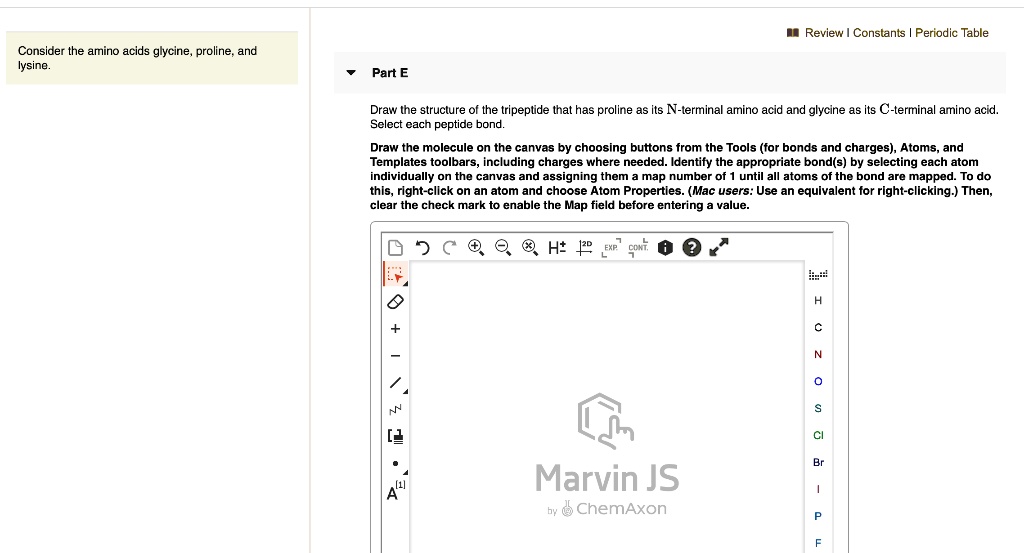Select the Eraser tool
Image resolution: width=1024 pixels, height=553 pixels.
tap(395, 301)
